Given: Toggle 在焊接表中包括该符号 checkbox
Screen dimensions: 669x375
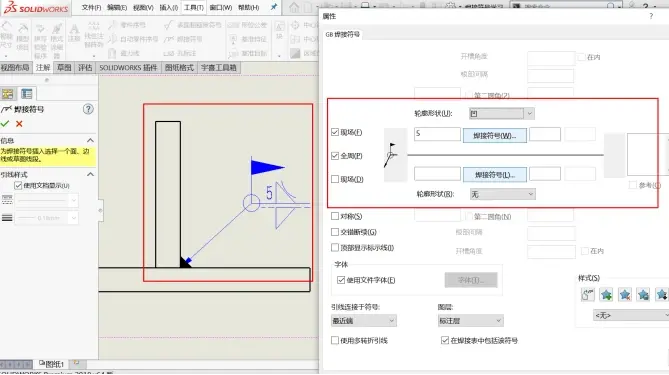Looking at the screenshot, I should [x=445, y=340].
